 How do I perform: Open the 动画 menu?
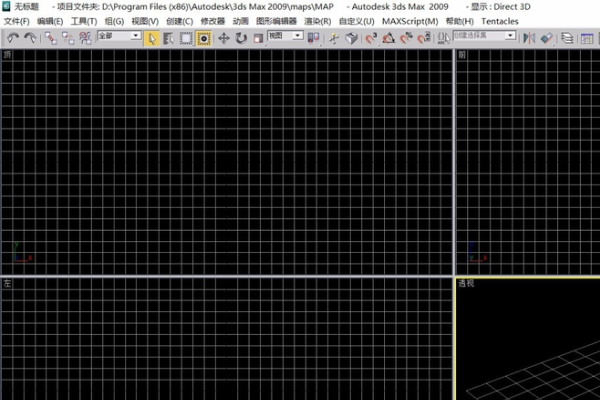pos(241,21)
